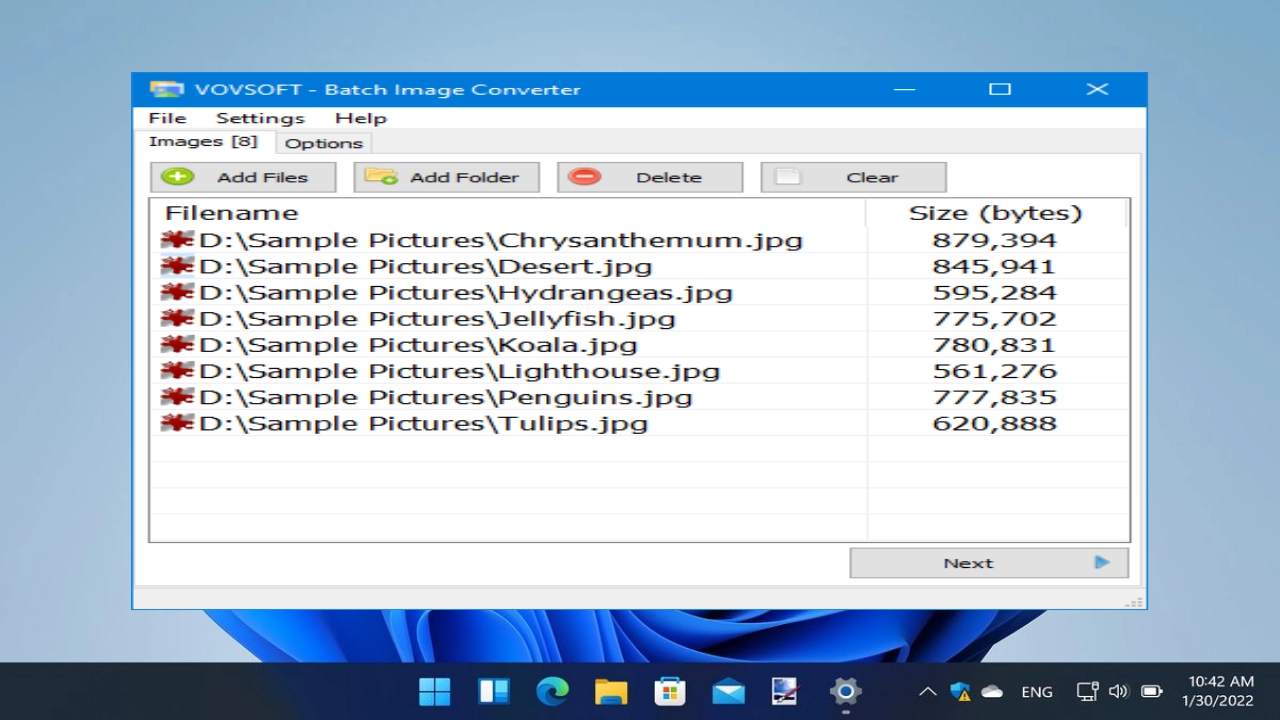The width and height of the screenshot is (1280, 720).
Task: Switch the ENG input language
Action: (x=1037, y=691)
